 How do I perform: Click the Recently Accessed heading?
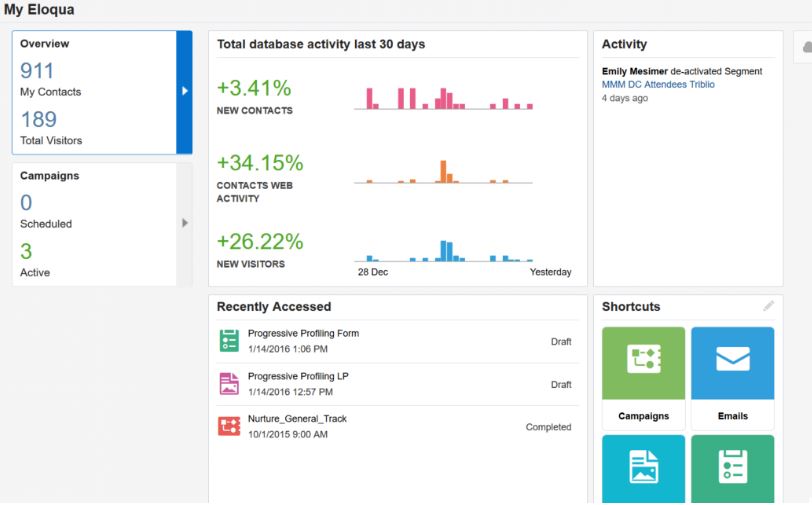tap(274, 307)
